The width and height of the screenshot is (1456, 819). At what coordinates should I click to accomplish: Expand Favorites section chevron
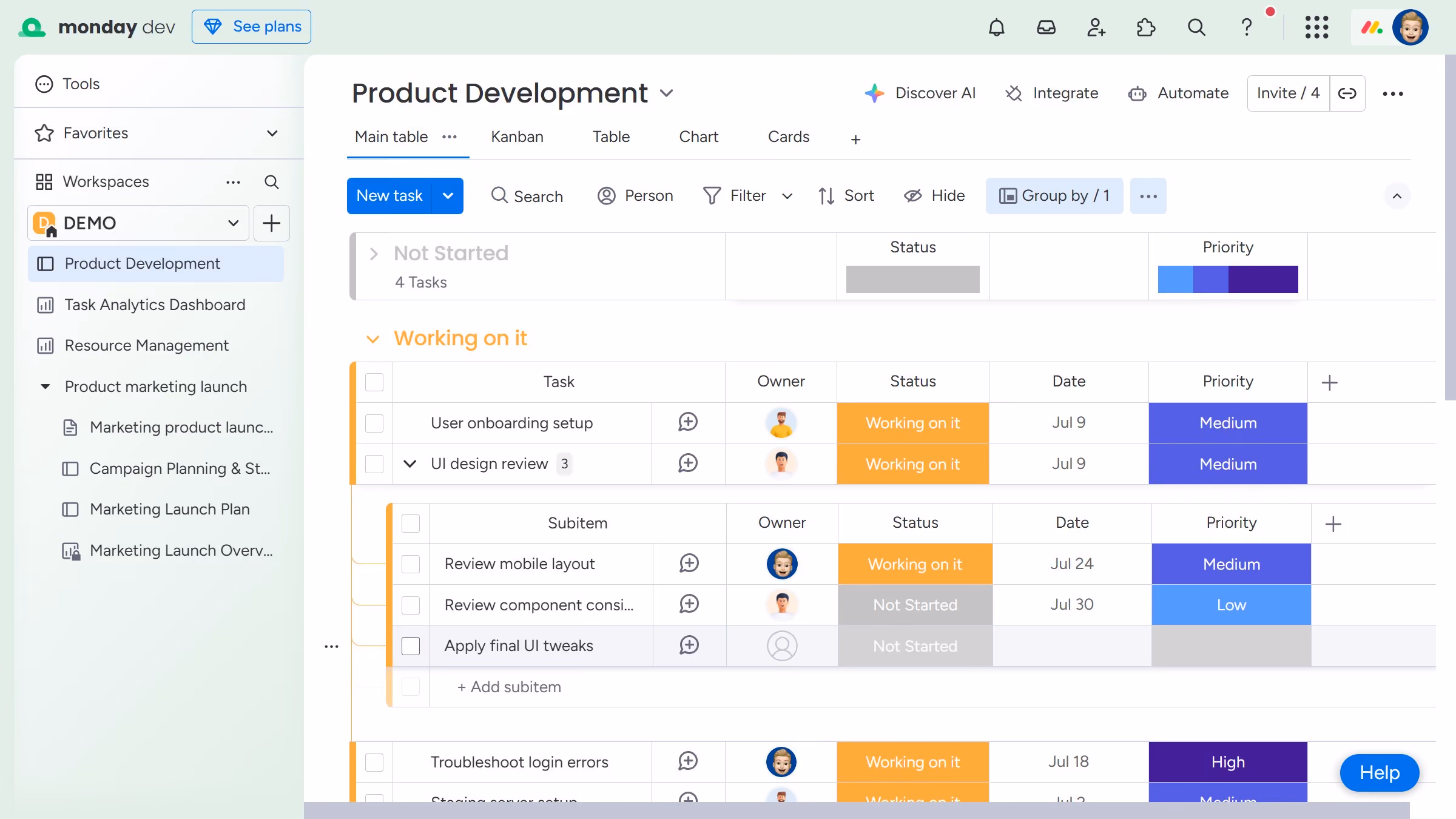coord(272,133)
